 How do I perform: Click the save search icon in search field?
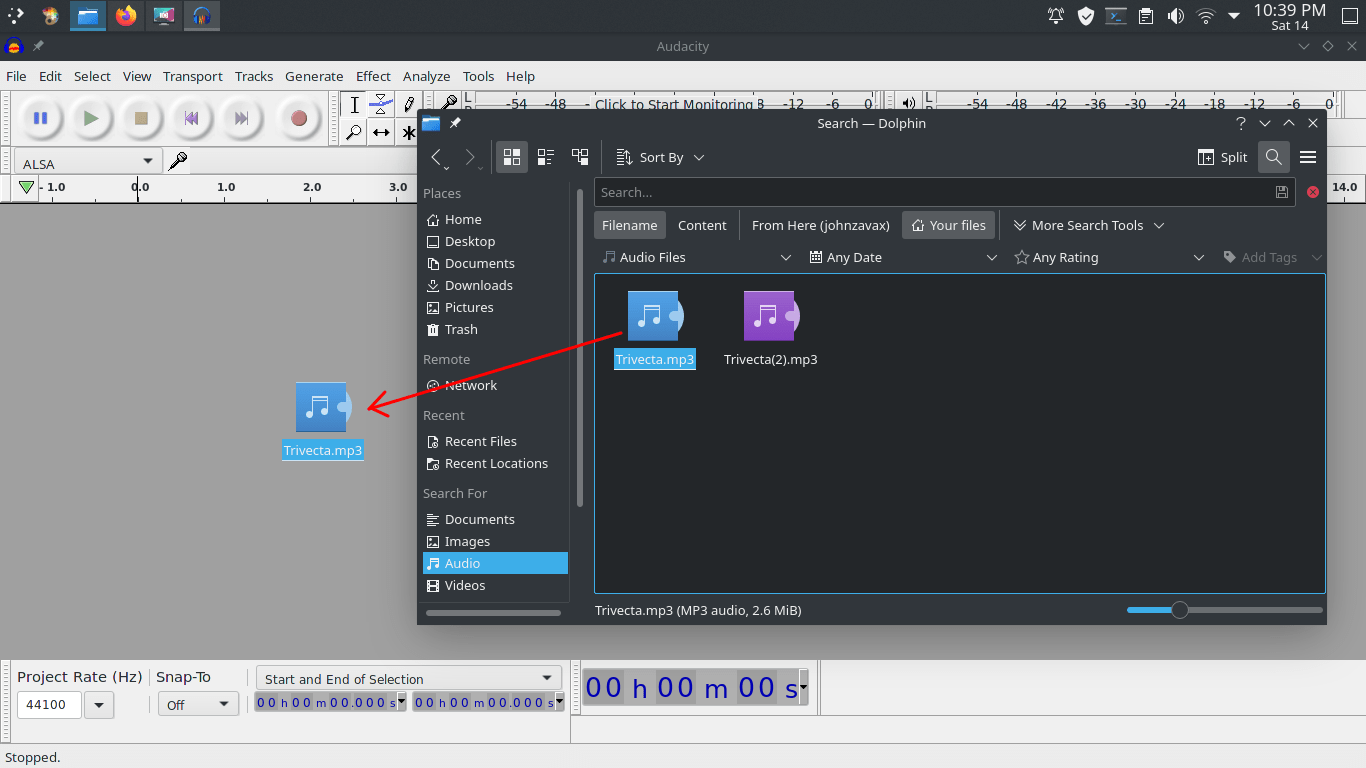[x=1281, y=192]
